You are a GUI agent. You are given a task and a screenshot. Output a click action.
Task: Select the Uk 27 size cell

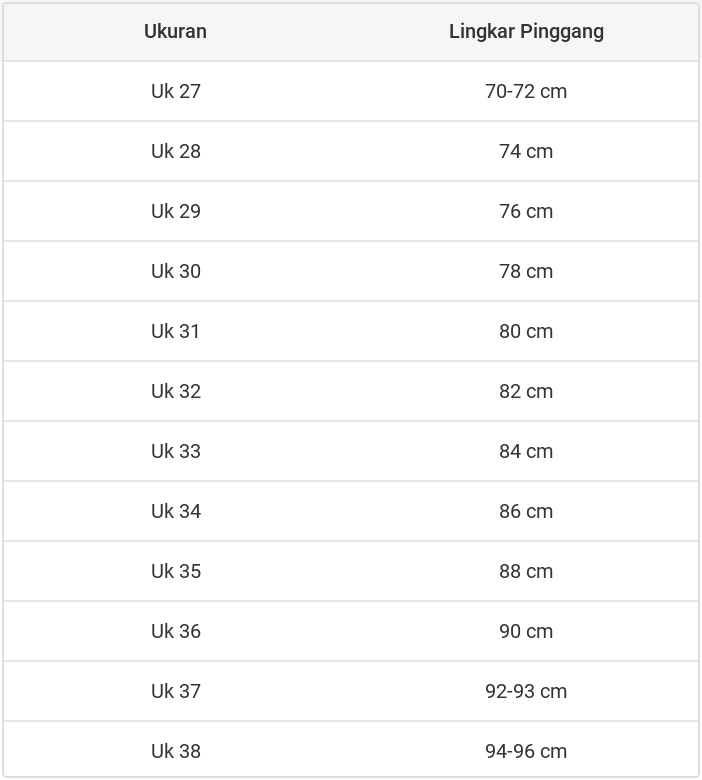pos(176,91)
